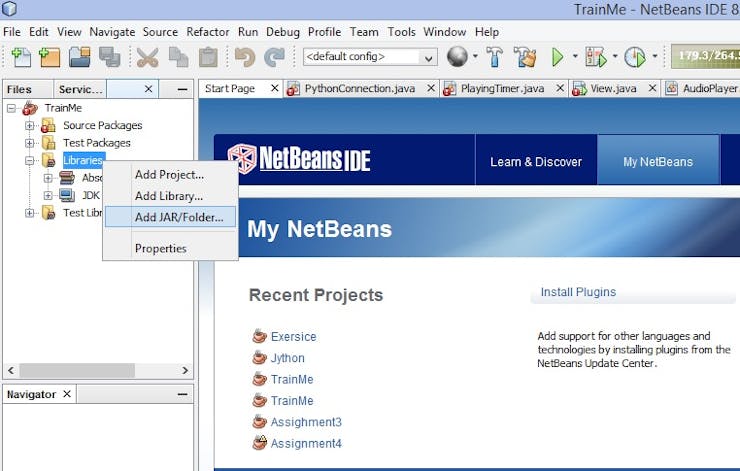Screen dimensions: 740x471
Task: Close the Navigator panel
Action: tap(67, 394)
